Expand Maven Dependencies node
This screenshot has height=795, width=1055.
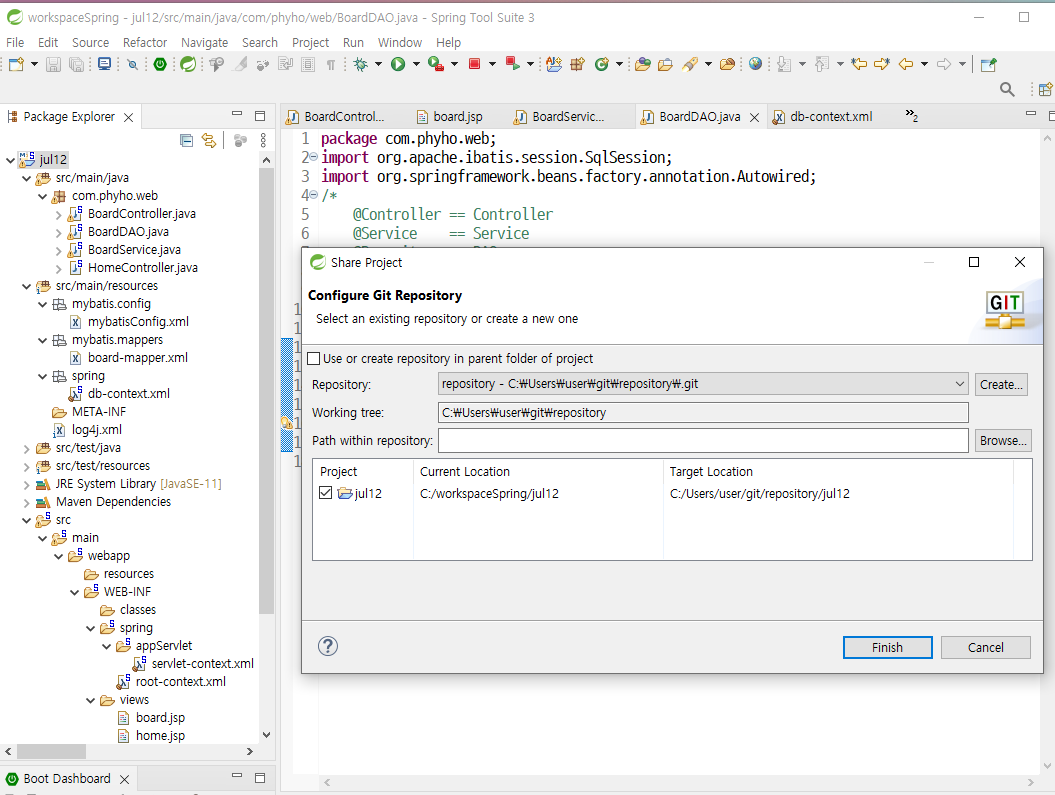tap(26, 502)
